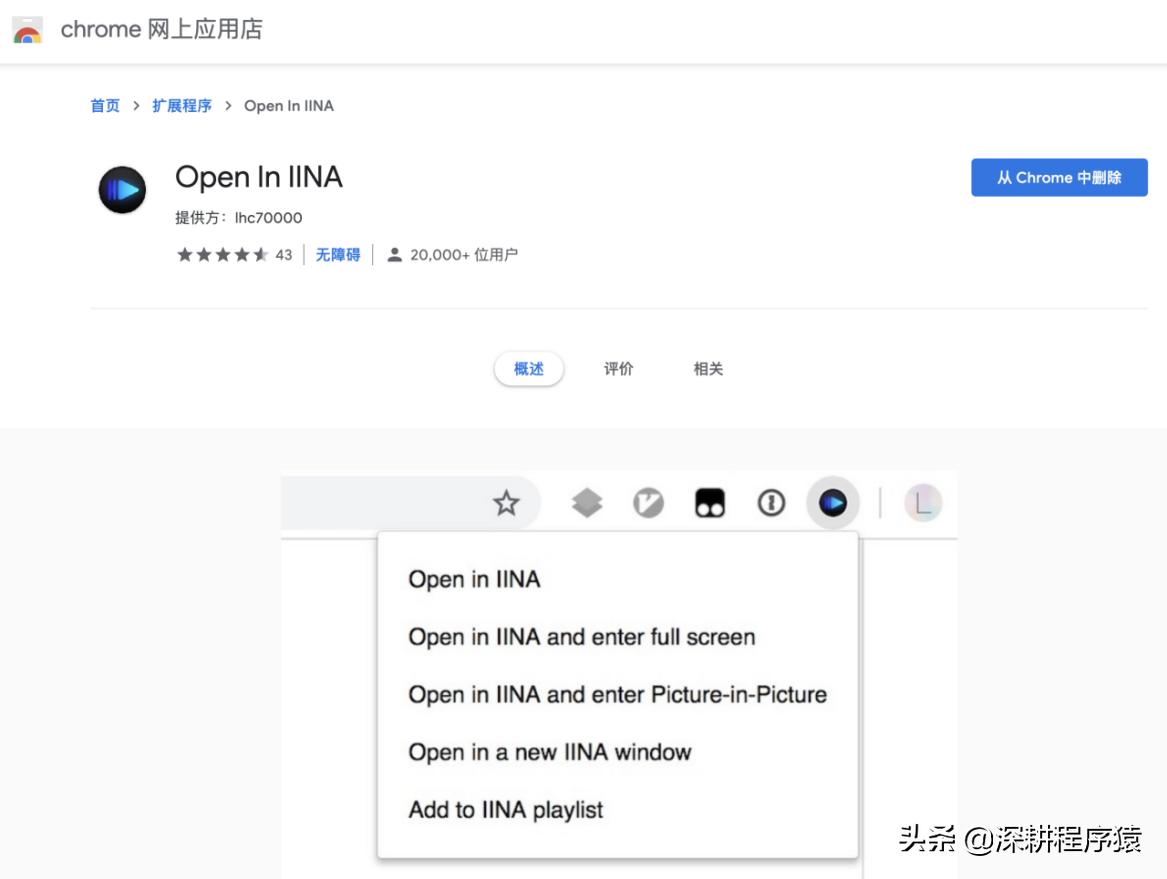Screen dimensions: 1167x879
Task: Click the IINA toolbar extension icon
Action: pos(833,503)
